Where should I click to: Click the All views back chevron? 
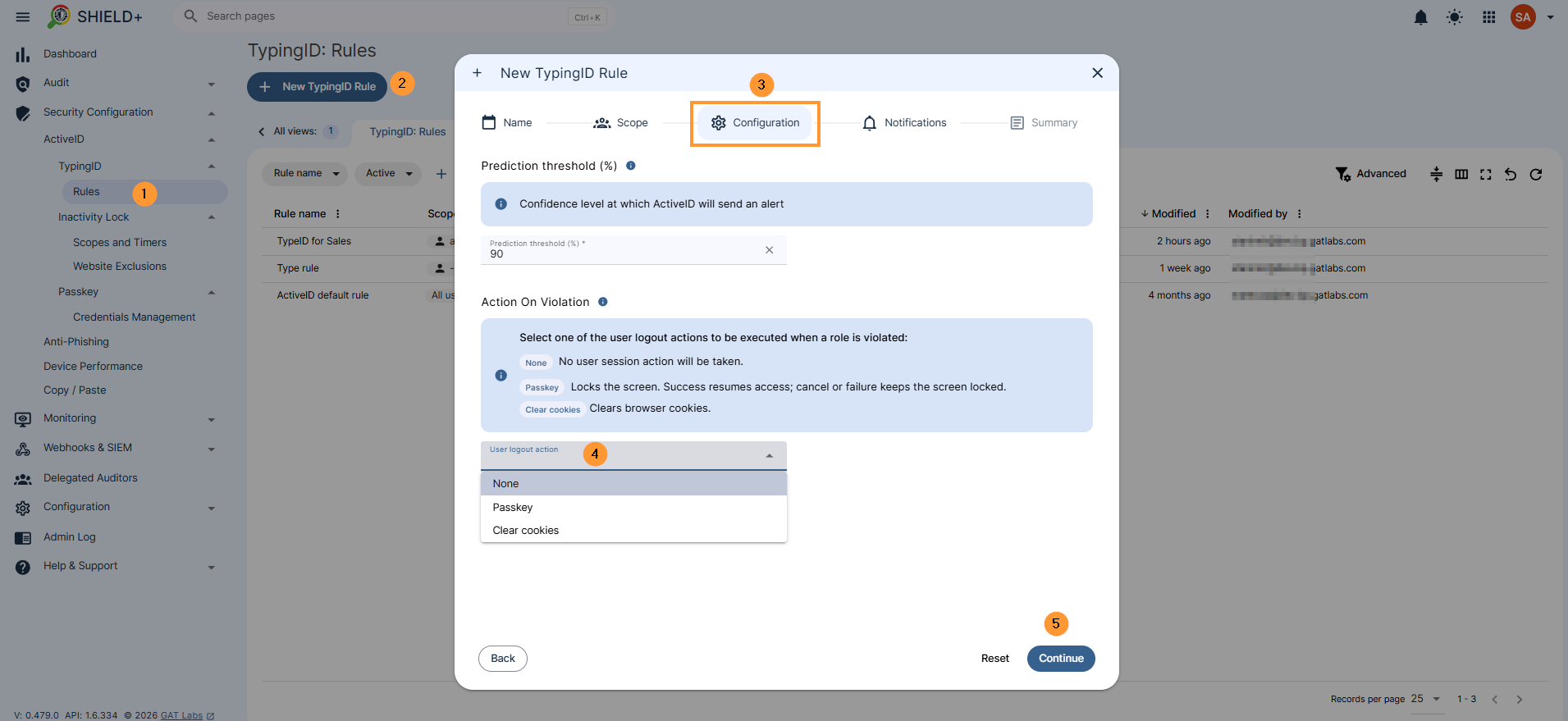(262, 131)
